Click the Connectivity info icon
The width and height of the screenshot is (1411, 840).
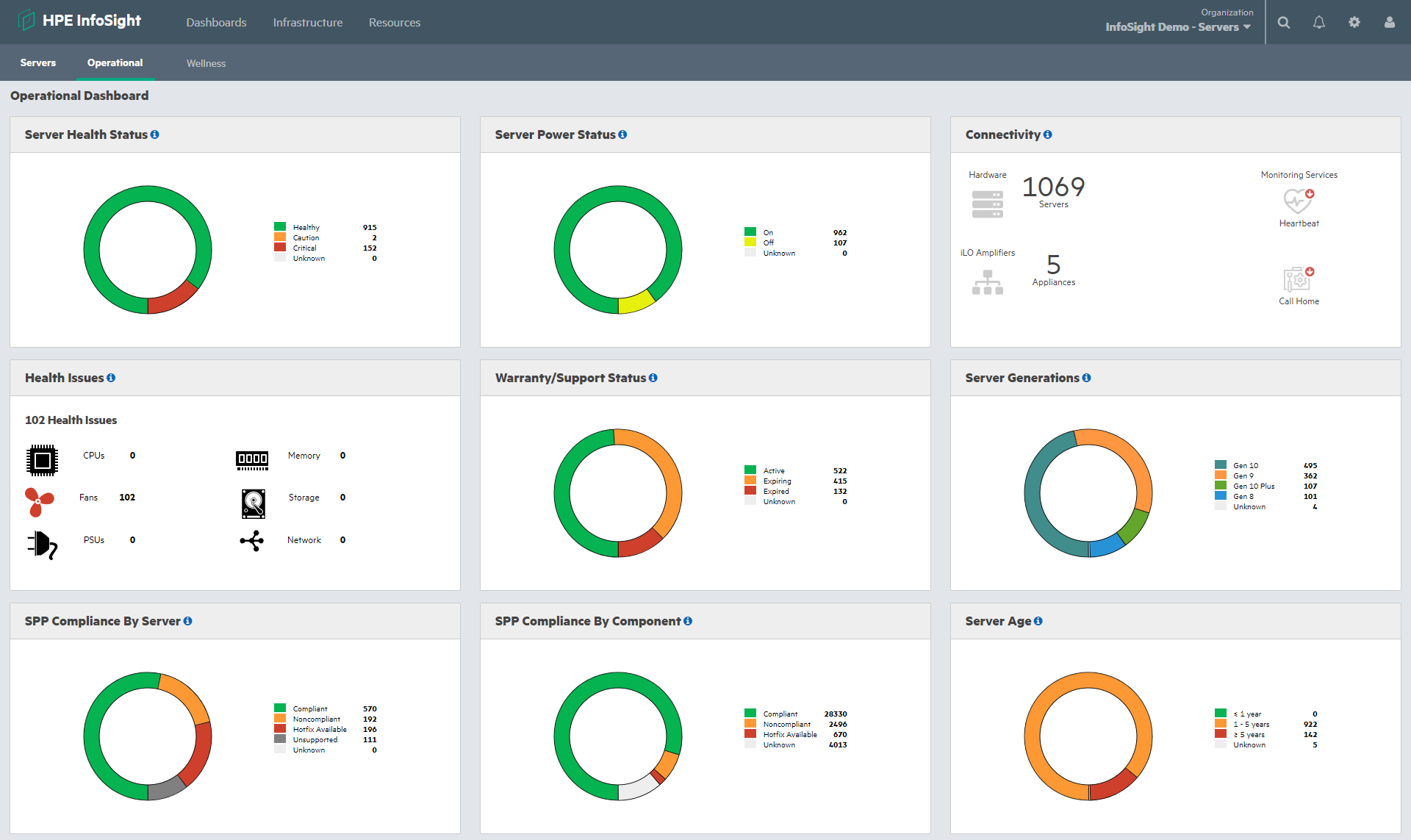(1048, 134)
